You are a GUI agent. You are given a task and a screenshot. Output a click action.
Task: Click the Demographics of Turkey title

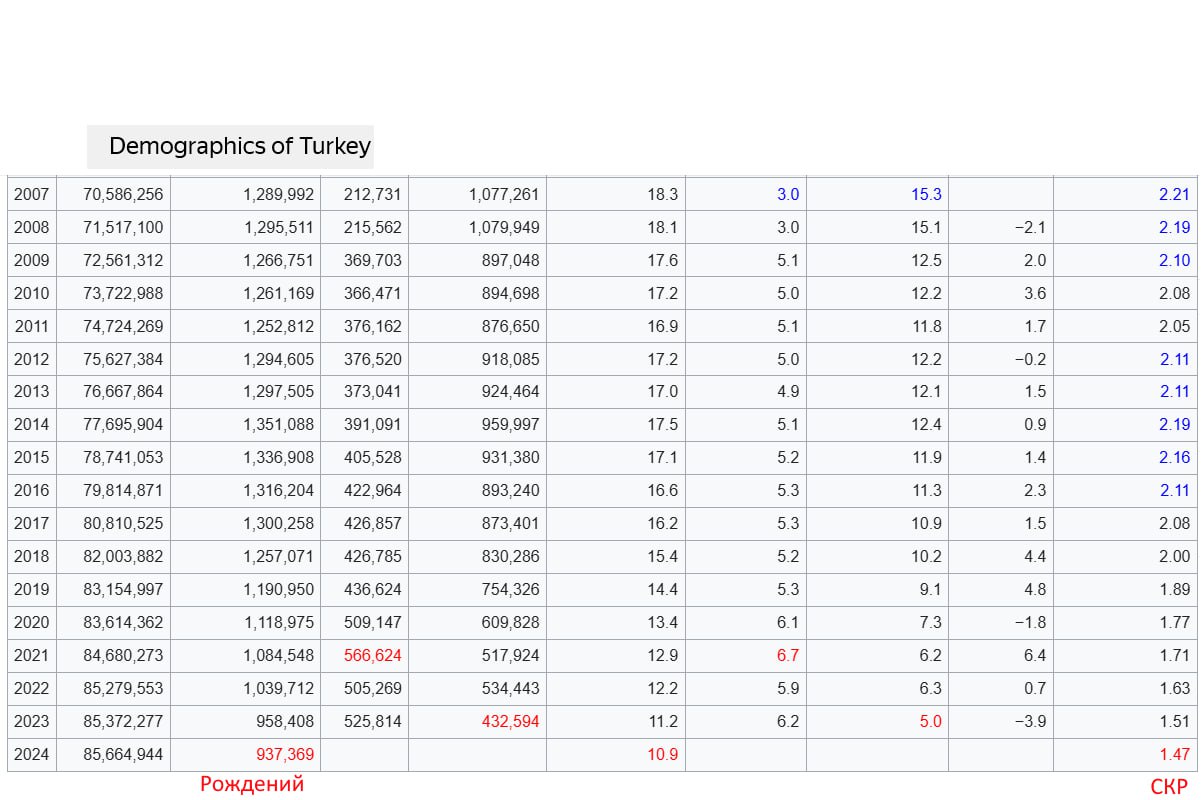pos(239,146)
